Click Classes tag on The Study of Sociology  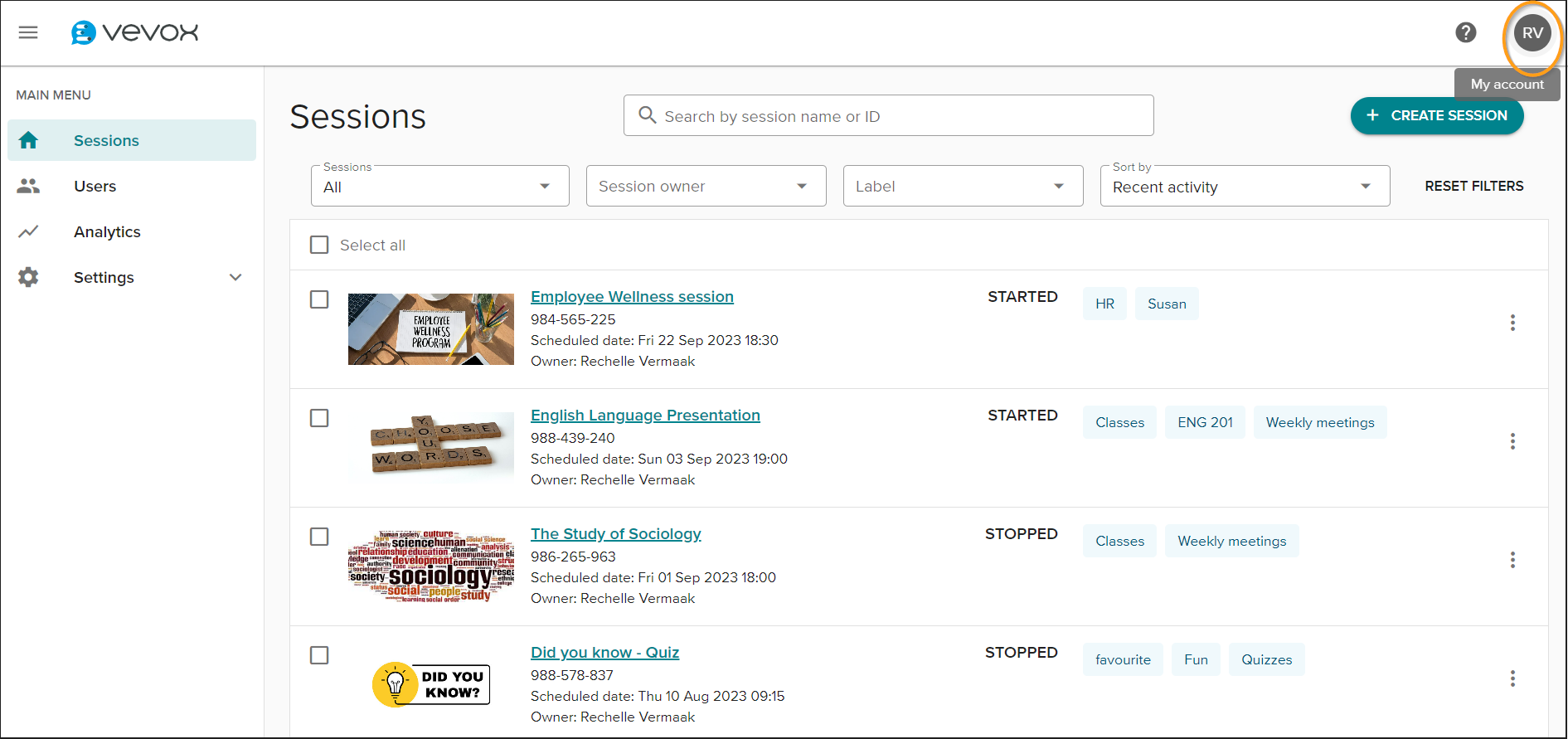click(1119, 541)
